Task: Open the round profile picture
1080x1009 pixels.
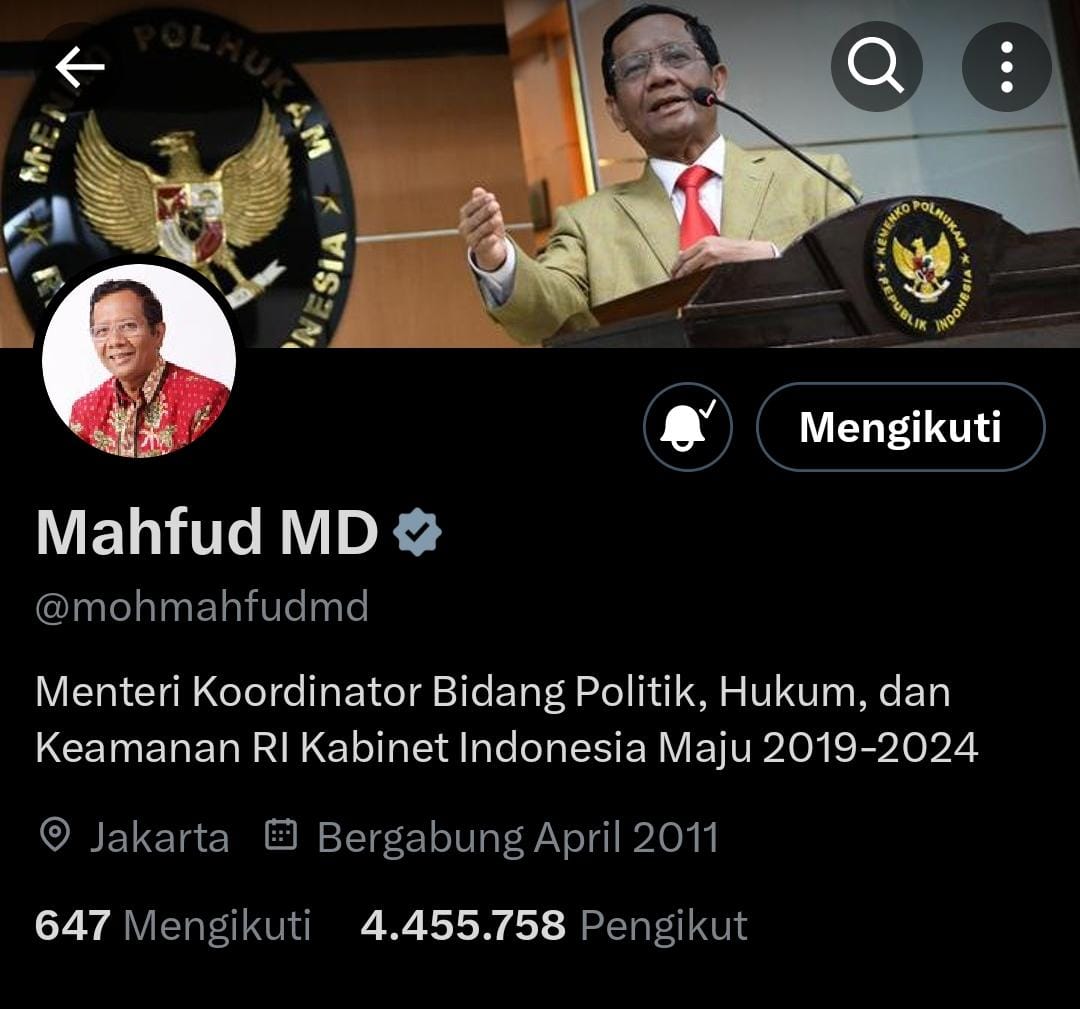Action: [x=139, y=360]
